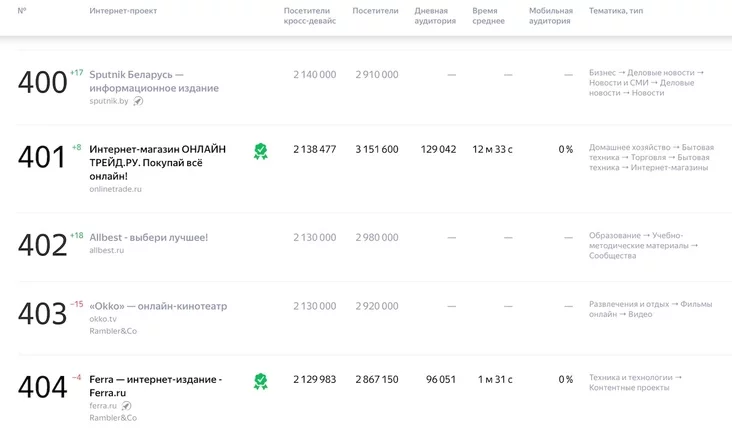Click the value 2 129 983

[x=315, y=379]
